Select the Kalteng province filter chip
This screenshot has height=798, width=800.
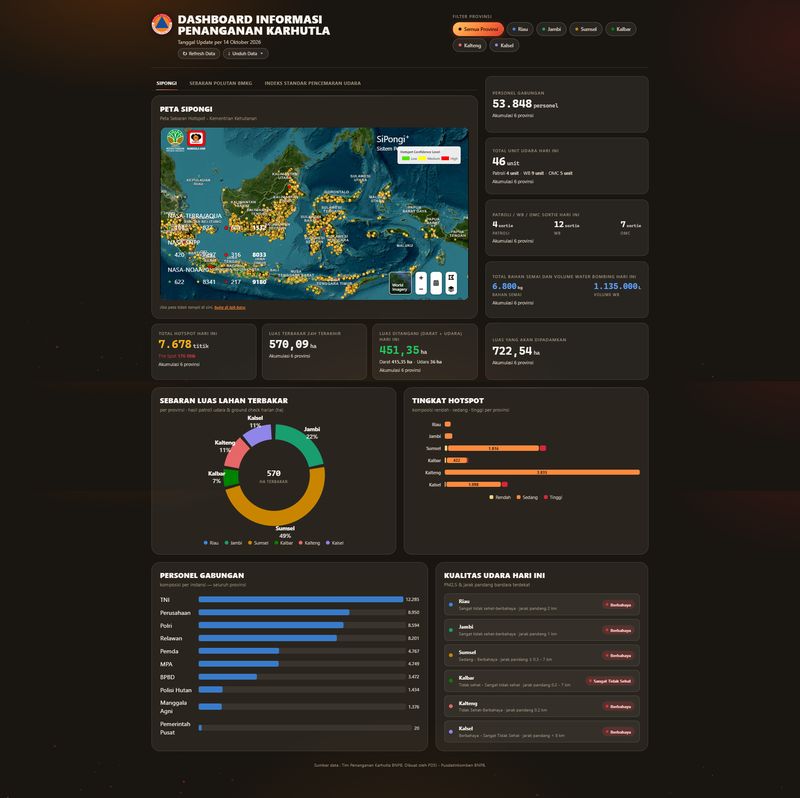click(469, 45)
